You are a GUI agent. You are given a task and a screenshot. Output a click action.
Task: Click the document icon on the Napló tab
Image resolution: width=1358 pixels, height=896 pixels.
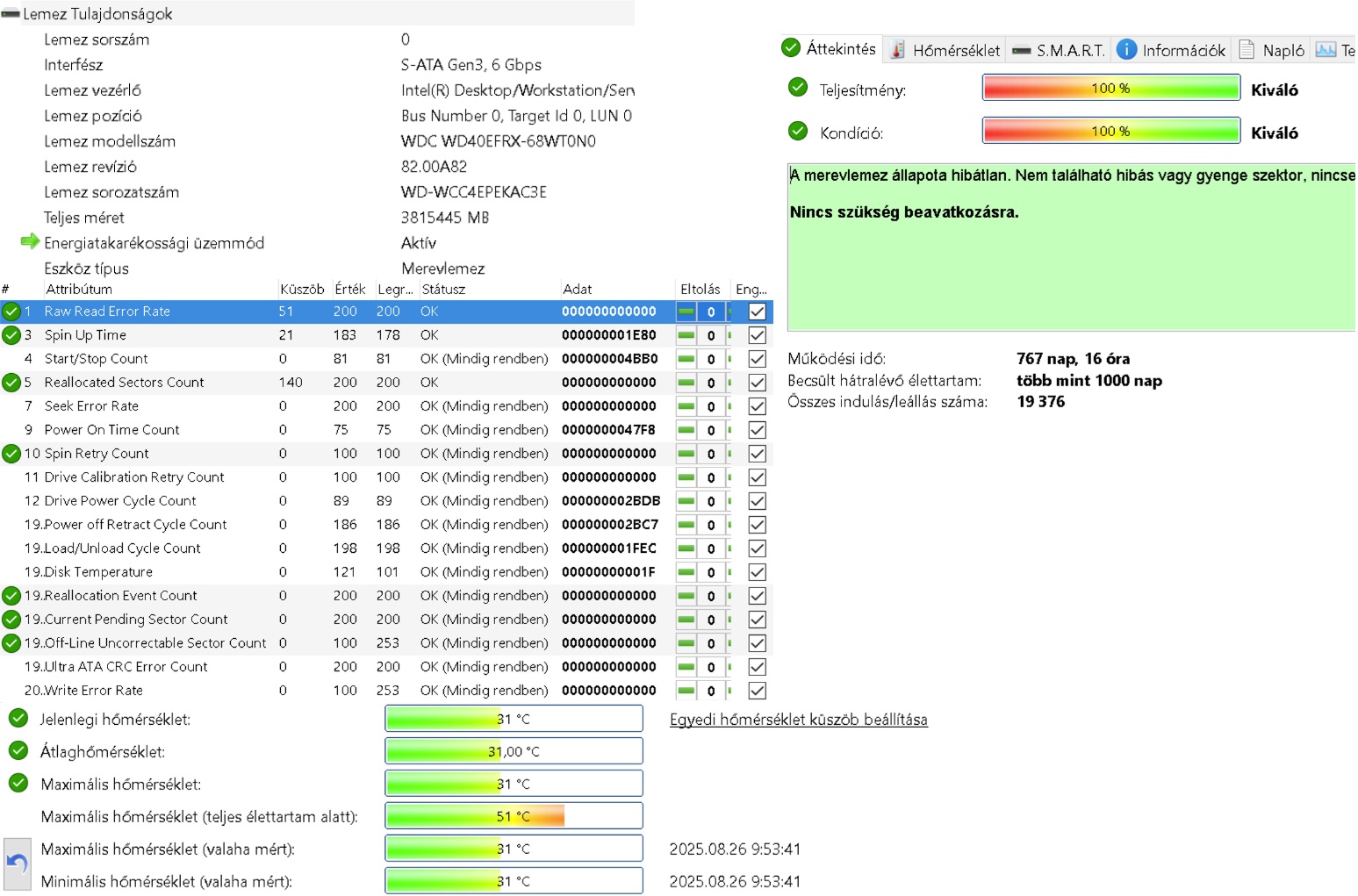pos(1247,50)
